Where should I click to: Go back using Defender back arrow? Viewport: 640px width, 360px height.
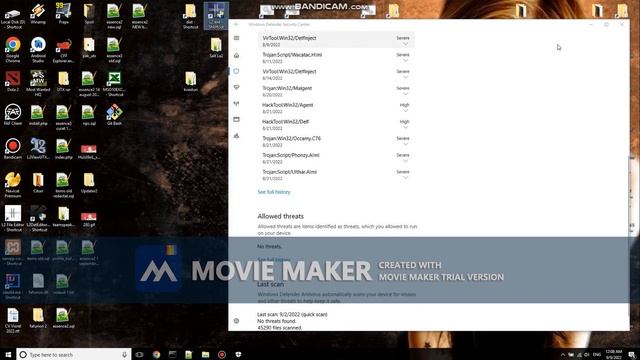tap(236, 24)
